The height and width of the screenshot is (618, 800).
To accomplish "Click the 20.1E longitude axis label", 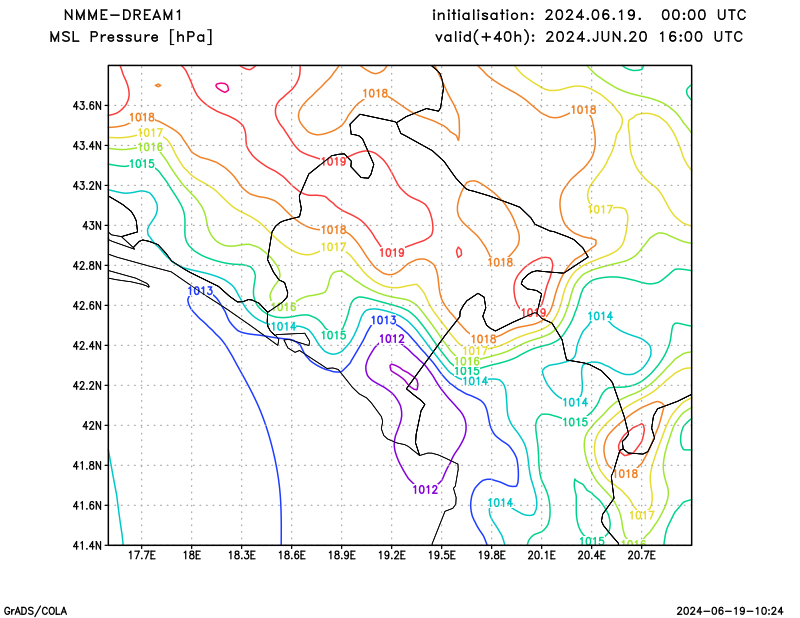I will pos(541,555).
